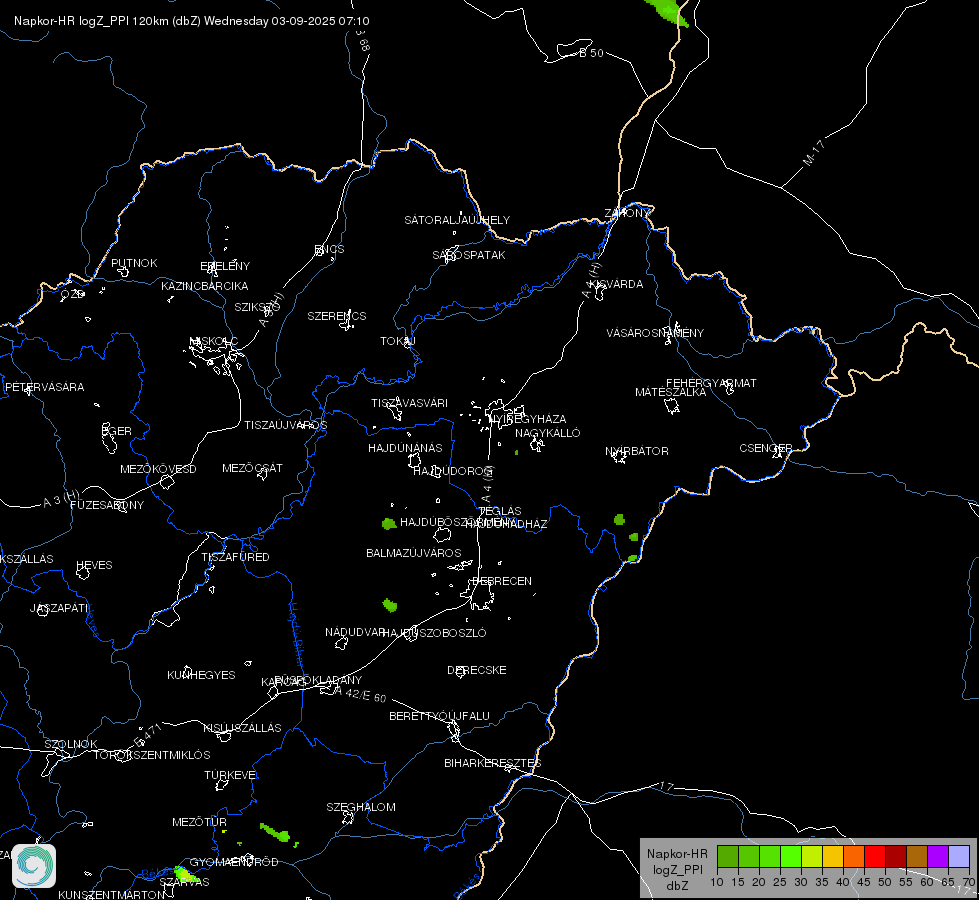Click the swirl logo icon at bottom-left
The image size is (979, 900).
34,866
